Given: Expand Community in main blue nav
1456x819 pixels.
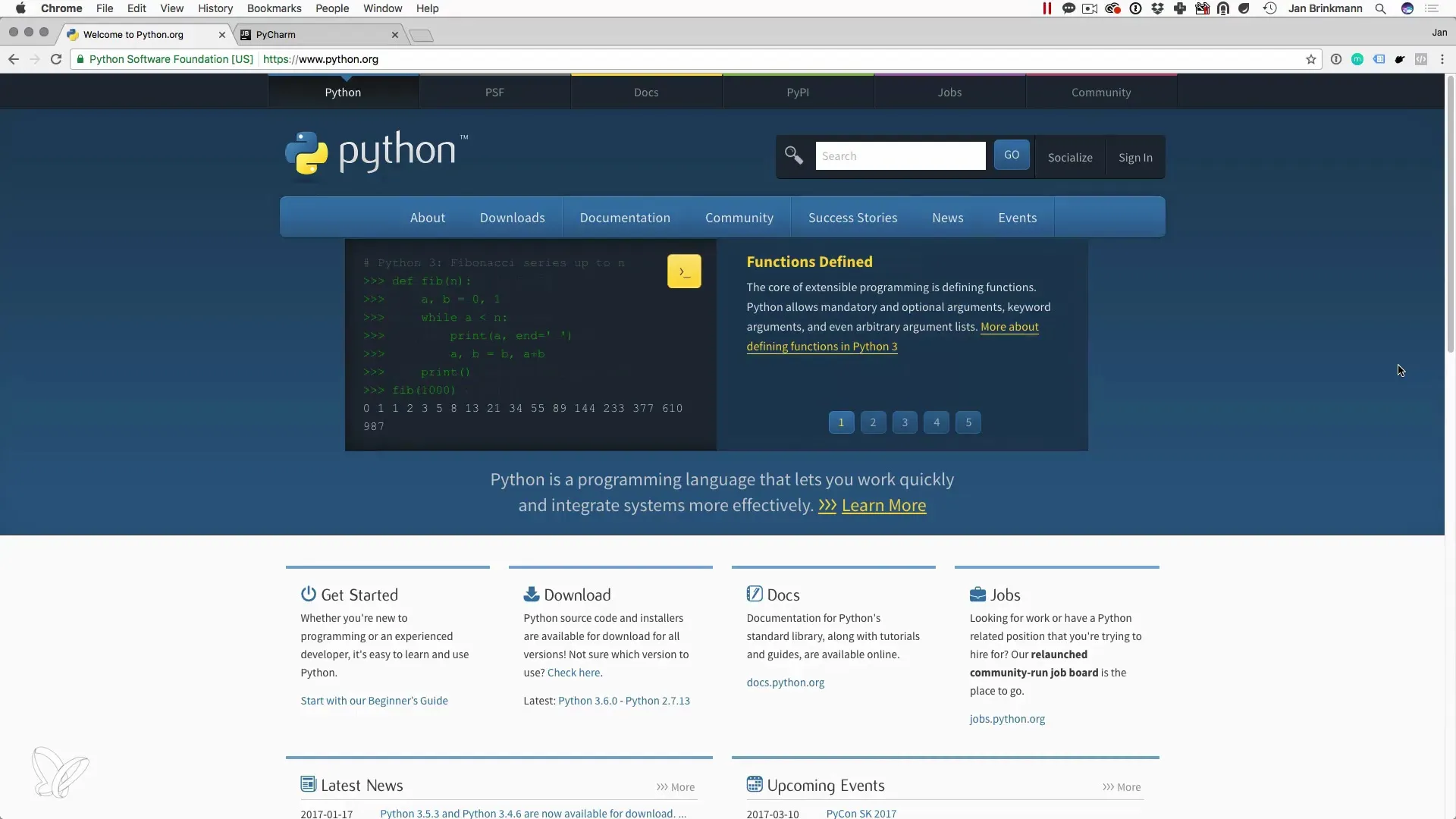Looking at the screenshot, I should point(739,218).
